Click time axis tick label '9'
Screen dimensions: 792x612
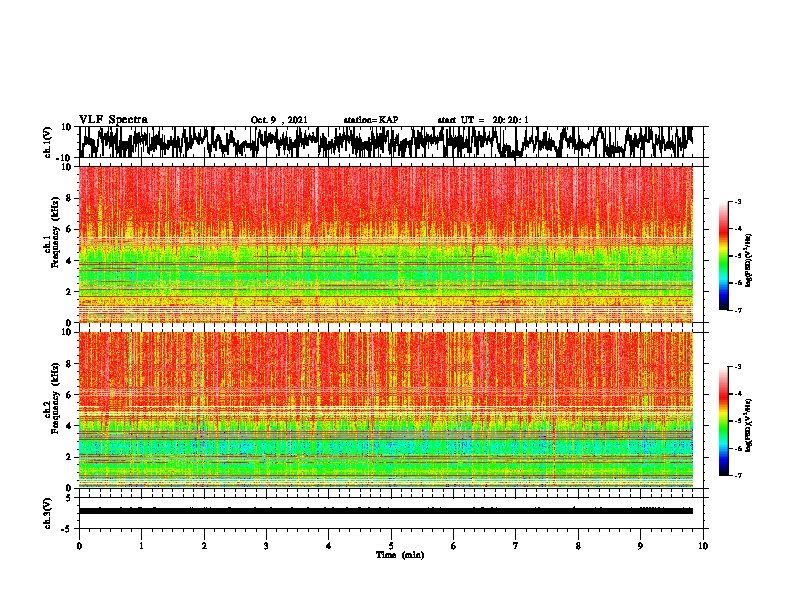pos(640,546)
